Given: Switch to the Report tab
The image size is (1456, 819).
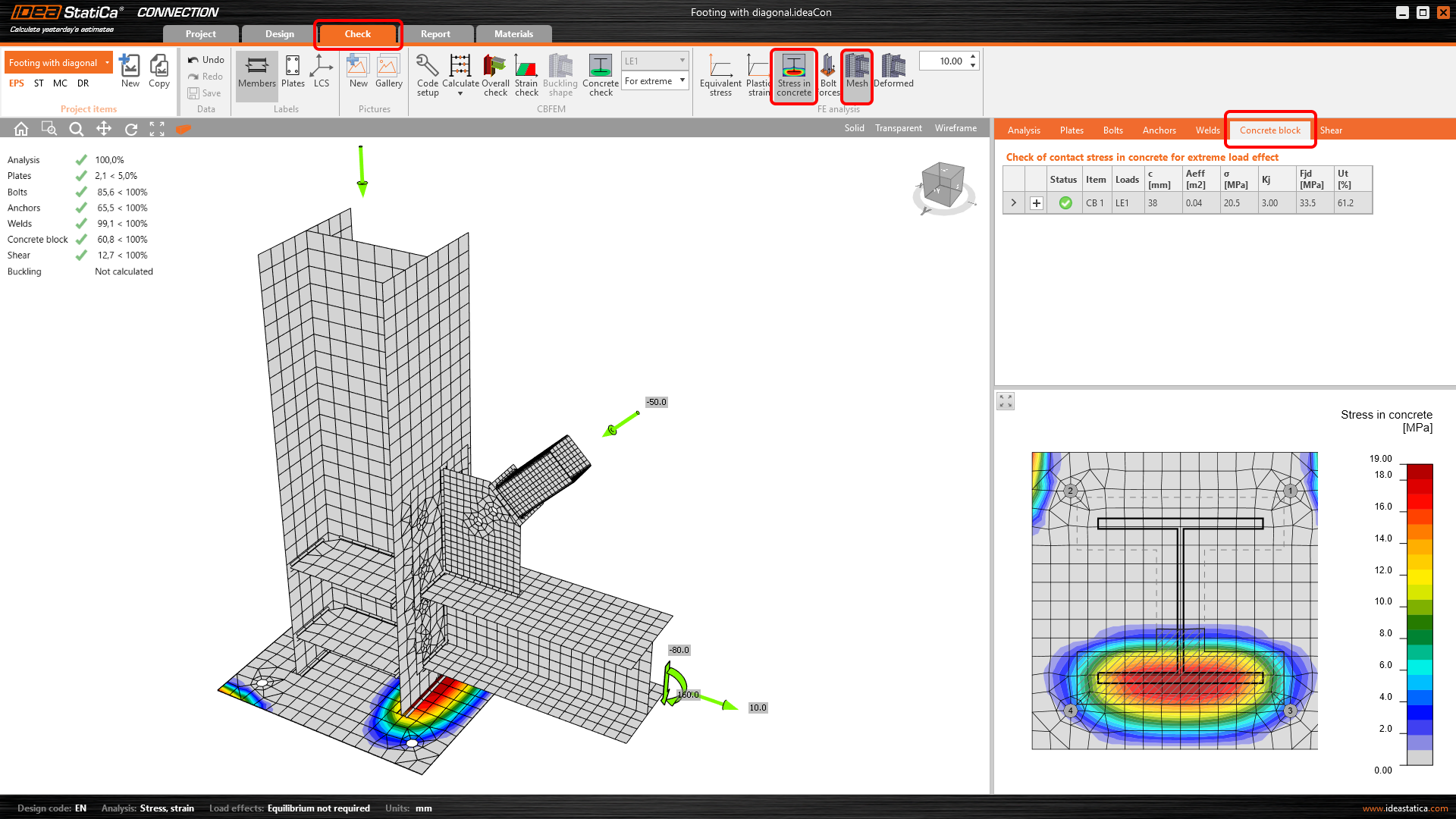Looking at the screenshot, I should 435,34.
